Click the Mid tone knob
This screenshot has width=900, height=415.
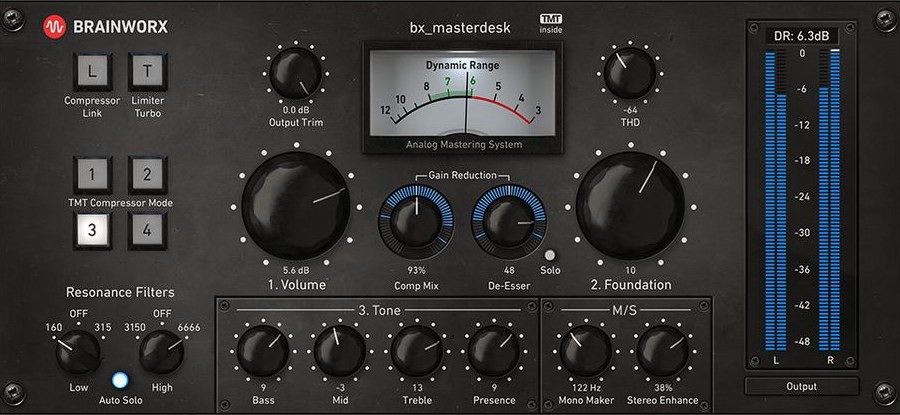click(x=340, y=351)
